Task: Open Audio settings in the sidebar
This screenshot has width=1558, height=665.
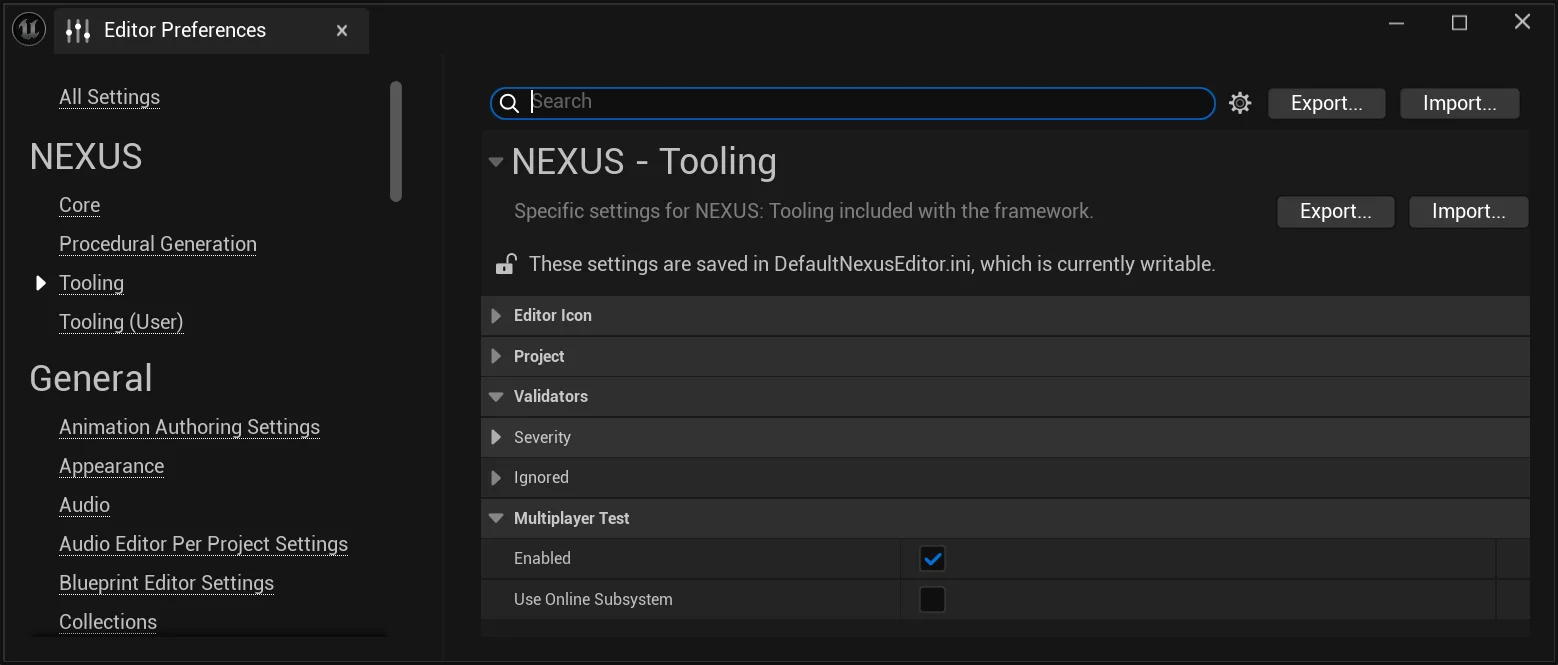Action: click(x=84, y=505)
